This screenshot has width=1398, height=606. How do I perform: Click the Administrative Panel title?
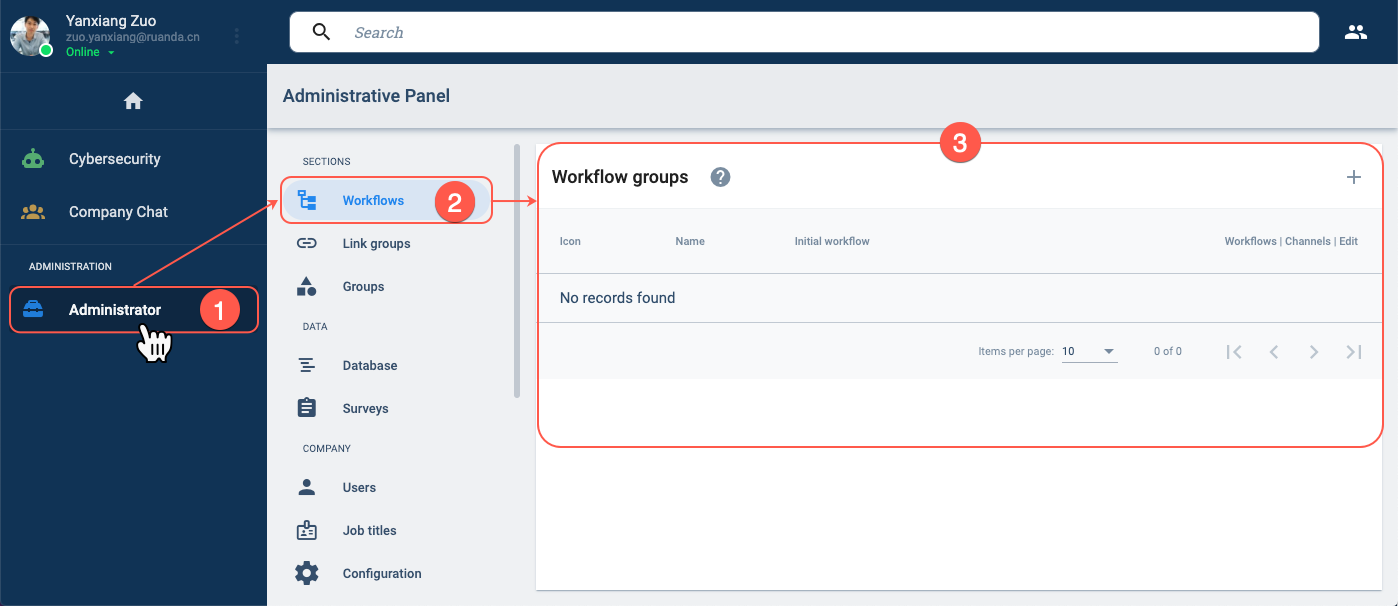(x=366, y=96)
